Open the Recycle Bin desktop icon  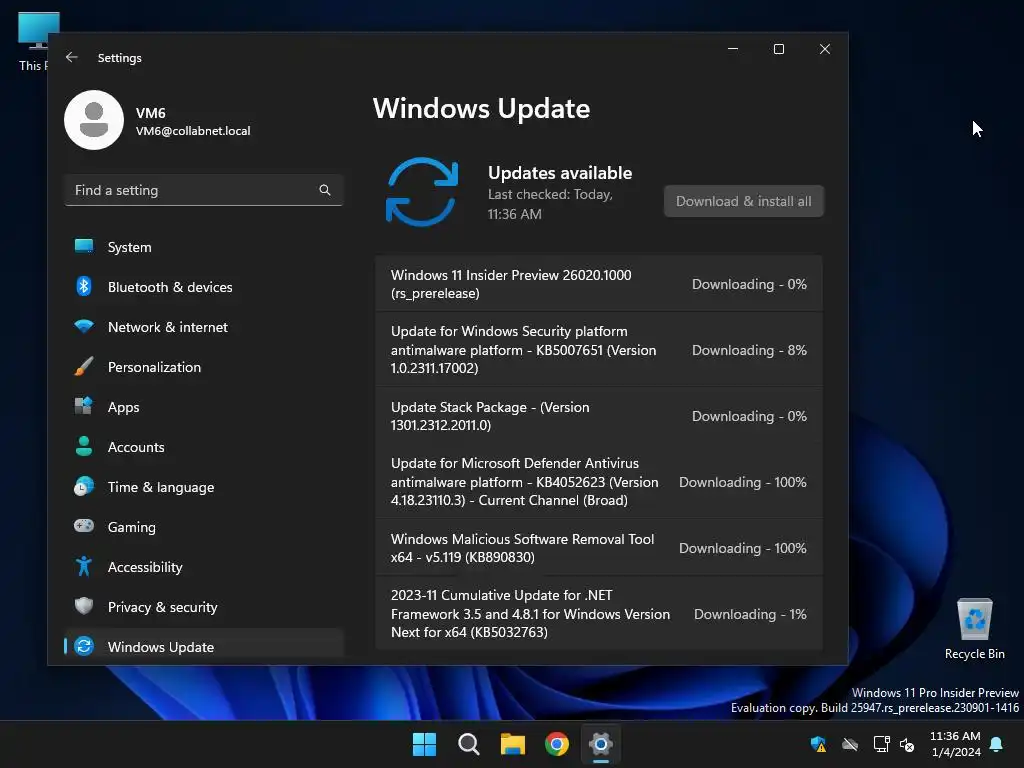(974, 629)
